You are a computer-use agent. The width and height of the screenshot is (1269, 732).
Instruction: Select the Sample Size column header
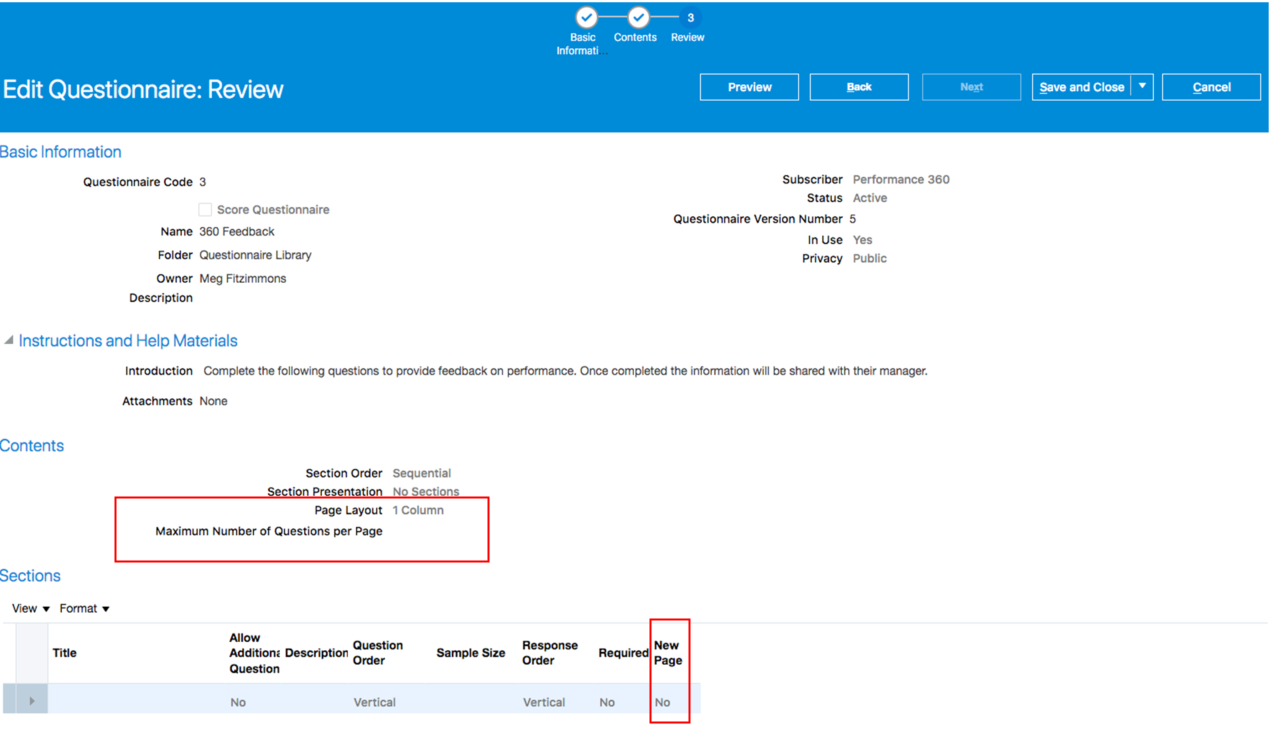tap(470, 653)
